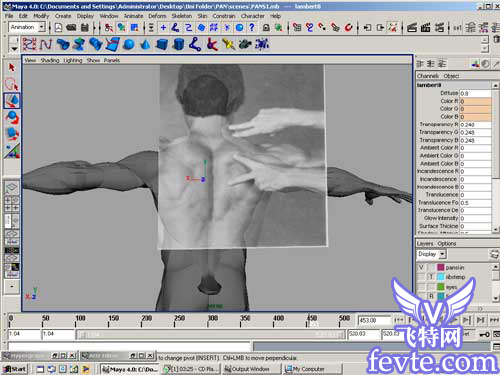
Task: Create a NURBS cone from the shelf
Action: pos(145,44)
